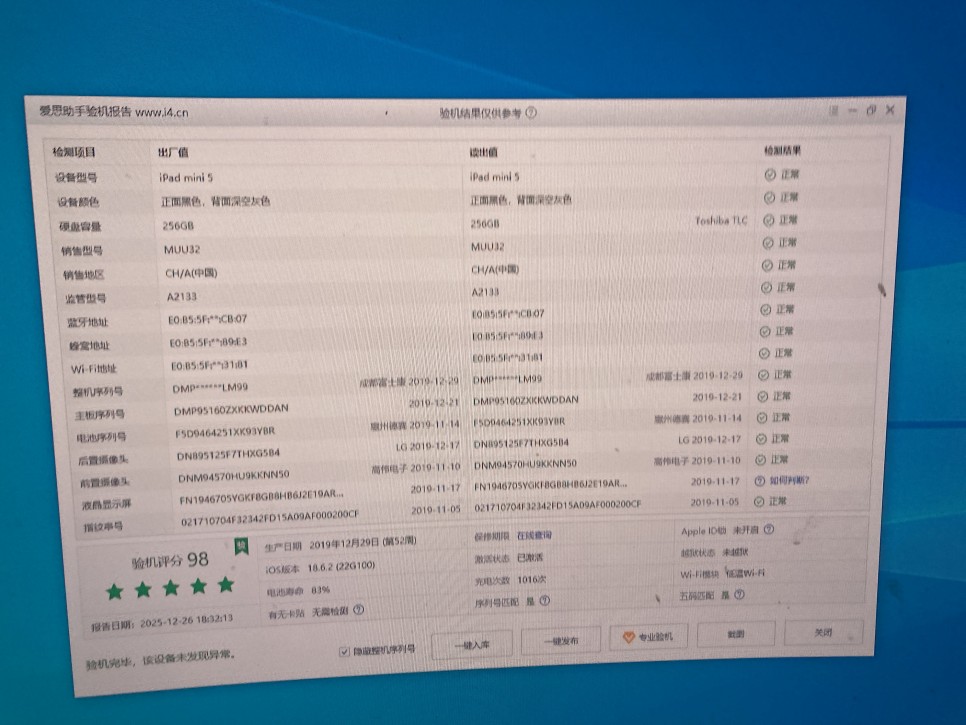The height and width of the screenshot is (725, 966).
Task: Click help icon beside 验机结果仅供参考 title
Action: point(531,113)
